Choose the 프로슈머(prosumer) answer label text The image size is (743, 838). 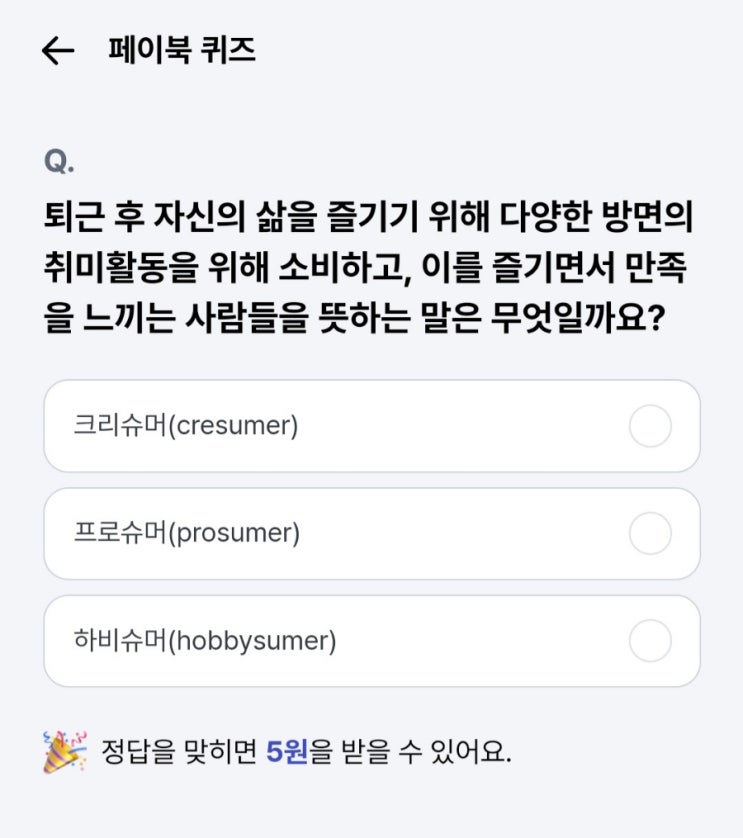187,533
